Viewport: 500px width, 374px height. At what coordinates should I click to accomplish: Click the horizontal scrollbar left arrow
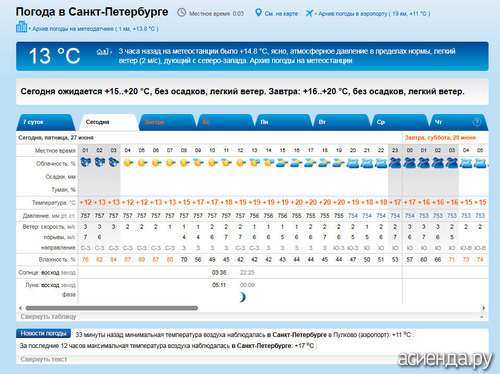pos(20,308)
